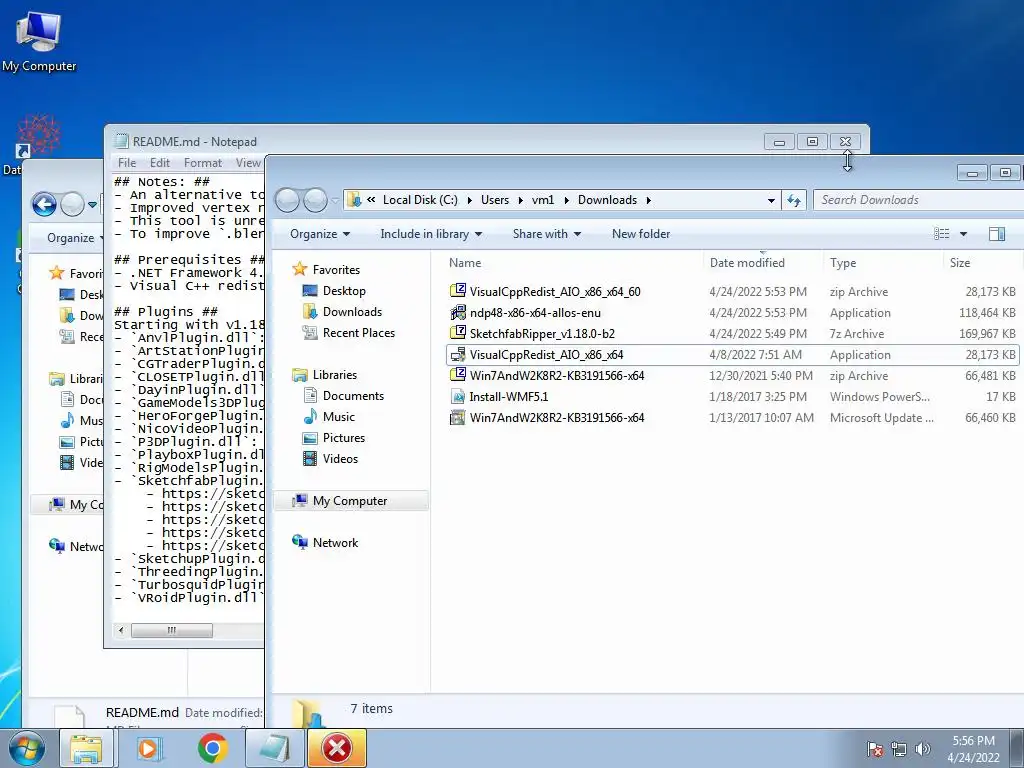The width and height of the screenshot is (1024, 768).
Task: Select Win7AndW2K8R2-KB3191566-x64 Microsoft Update file
Action: tap(556, 417)
